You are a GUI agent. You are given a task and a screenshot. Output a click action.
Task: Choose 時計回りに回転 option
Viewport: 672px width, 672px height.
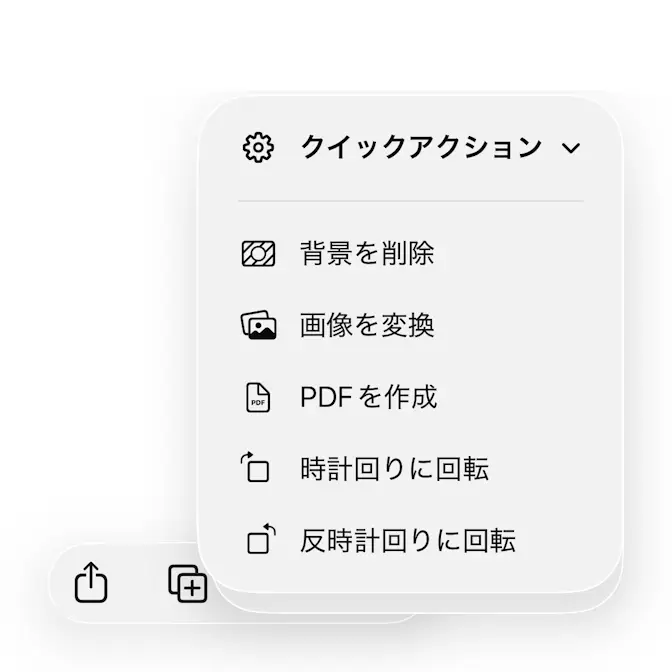pos(394,469)
